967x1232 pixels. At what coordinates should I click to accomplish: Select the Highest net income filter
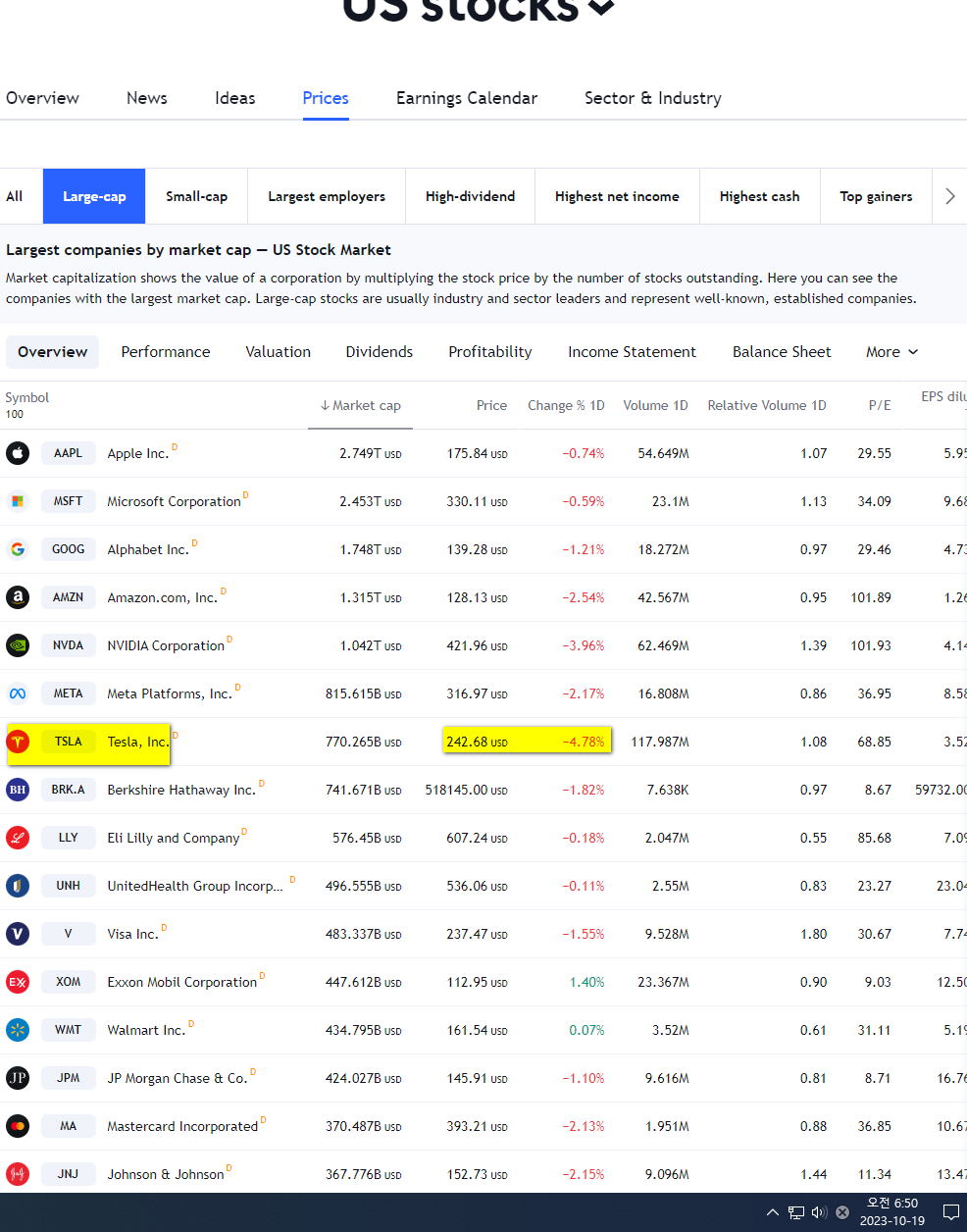click(x=617, y=196)
